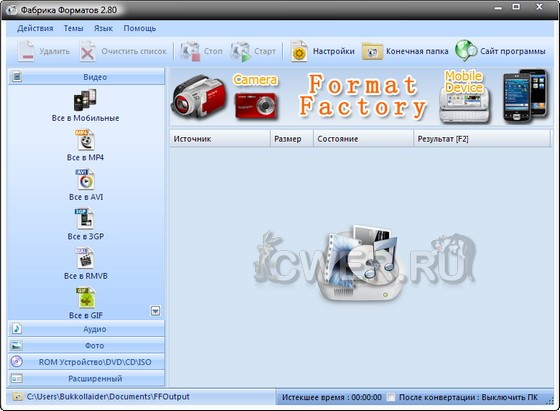The height and width of the screenshot is (411, 560).
Task: Select the Все в AVI file icon
Action: click(85, 180)
